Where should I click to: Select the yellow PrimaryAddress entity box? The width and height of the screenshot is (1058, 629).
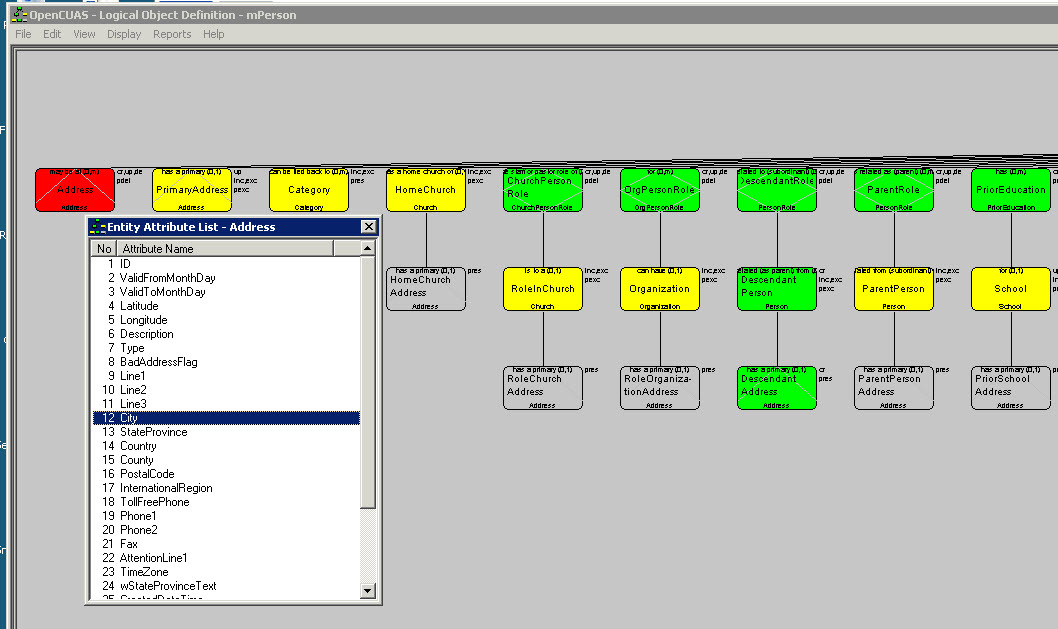(191, 190)
